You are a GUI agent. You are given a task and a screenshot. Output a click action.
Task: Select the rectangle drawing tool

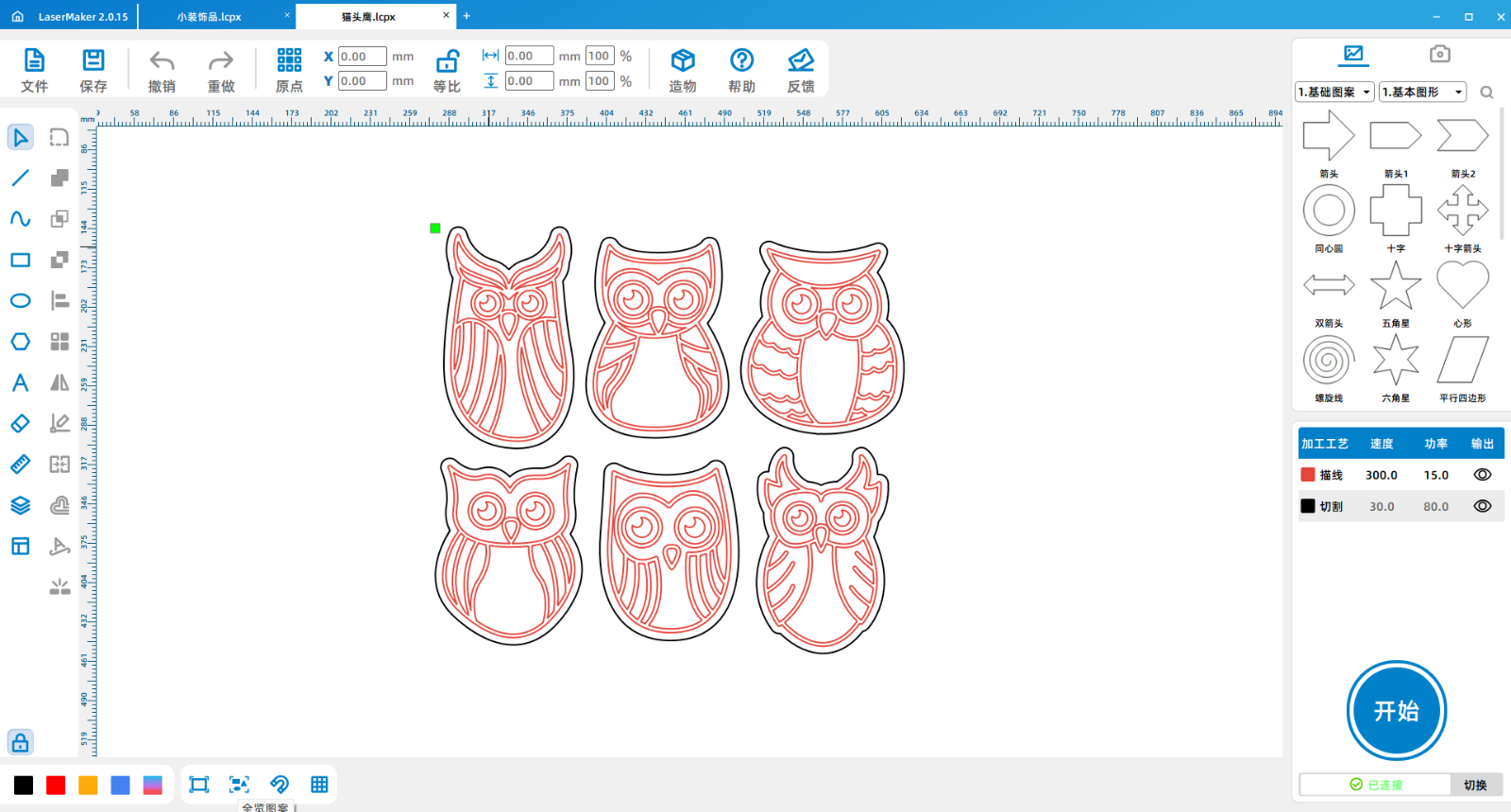tap(20, 260)
